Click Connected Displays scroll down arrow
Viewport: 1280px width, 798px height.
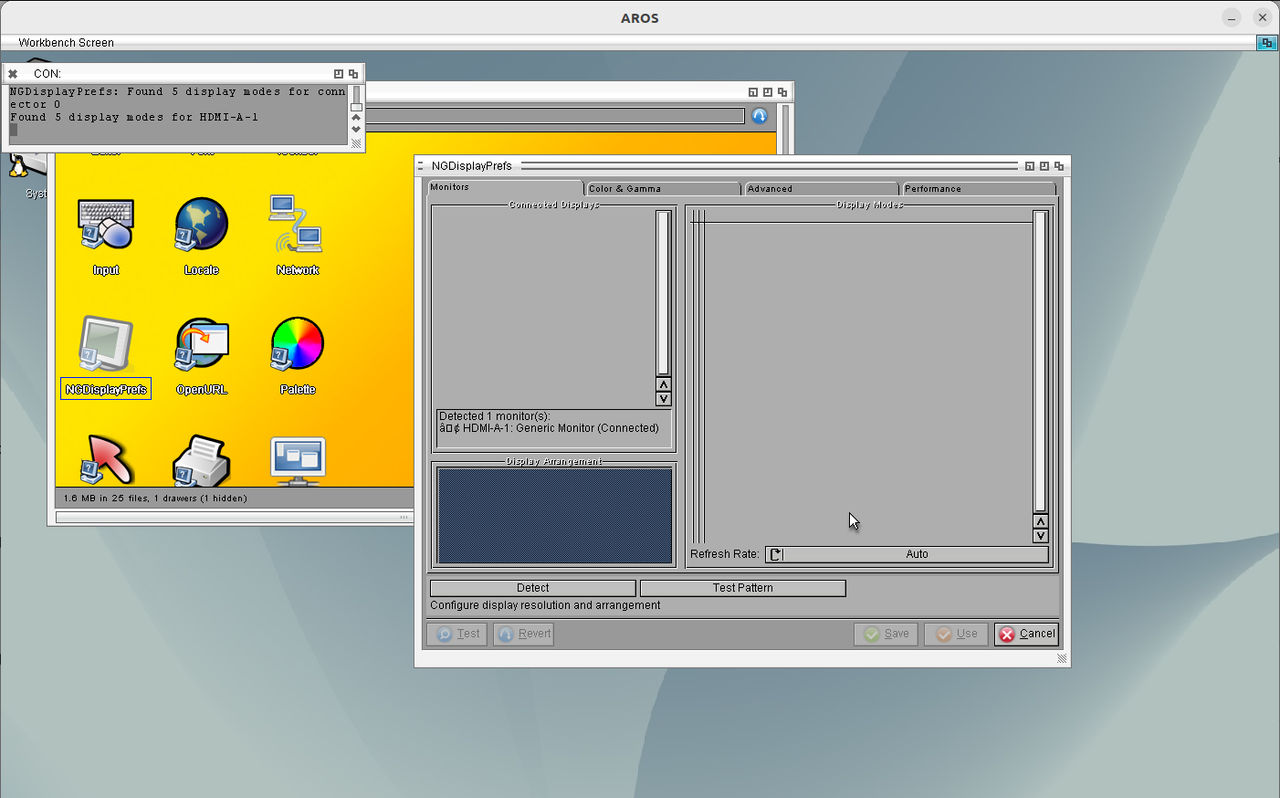pos(663,399)
